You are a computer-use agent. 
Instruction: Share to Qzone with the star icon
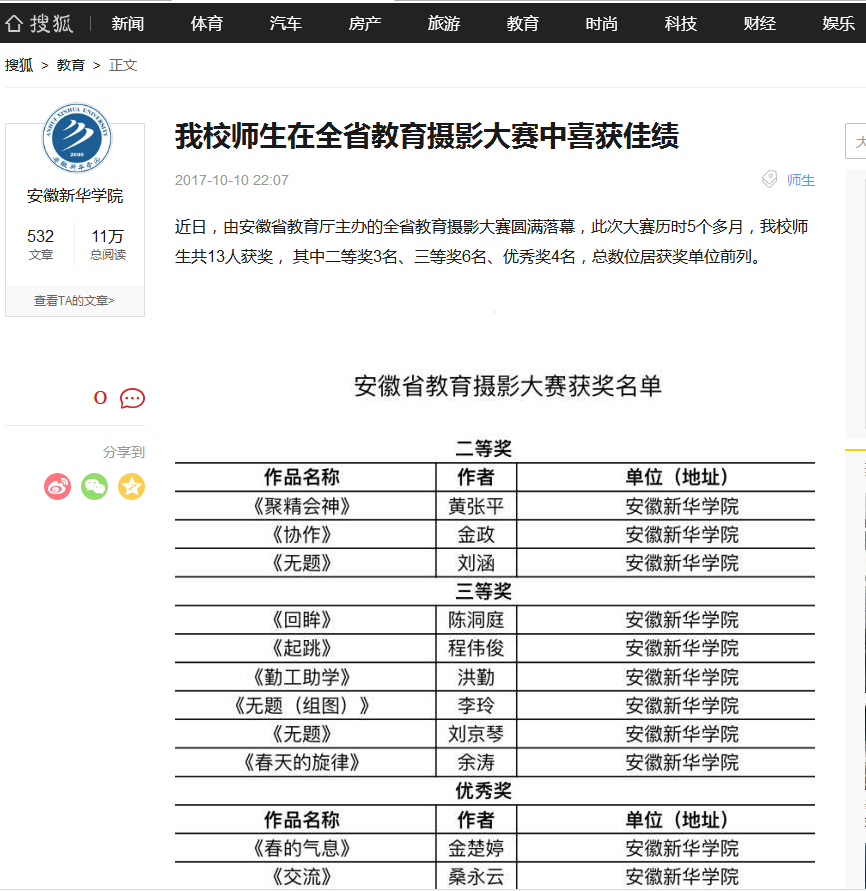[x=132, y=487]
